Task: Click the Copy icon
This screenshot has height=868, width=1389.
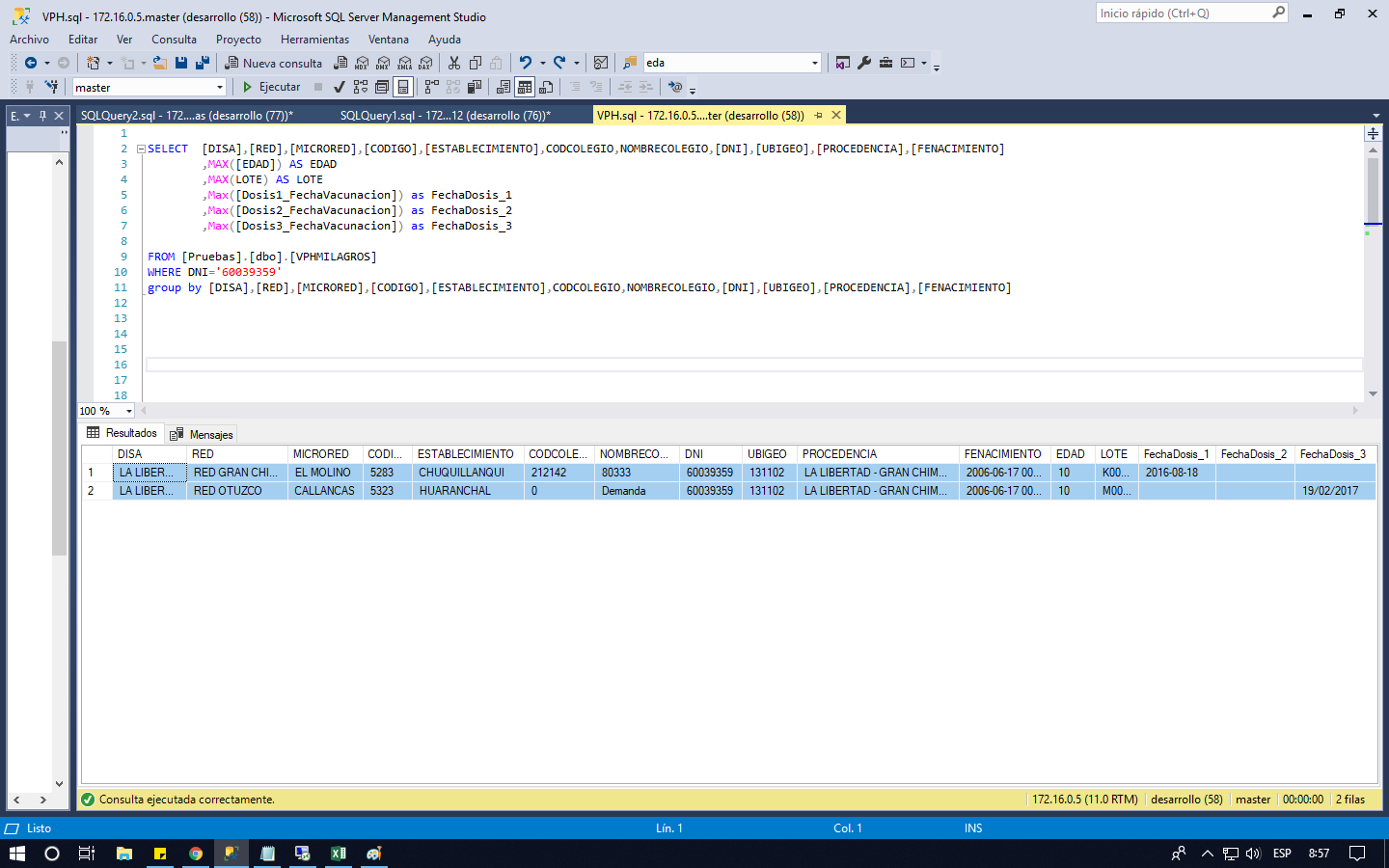Action: 476,63
